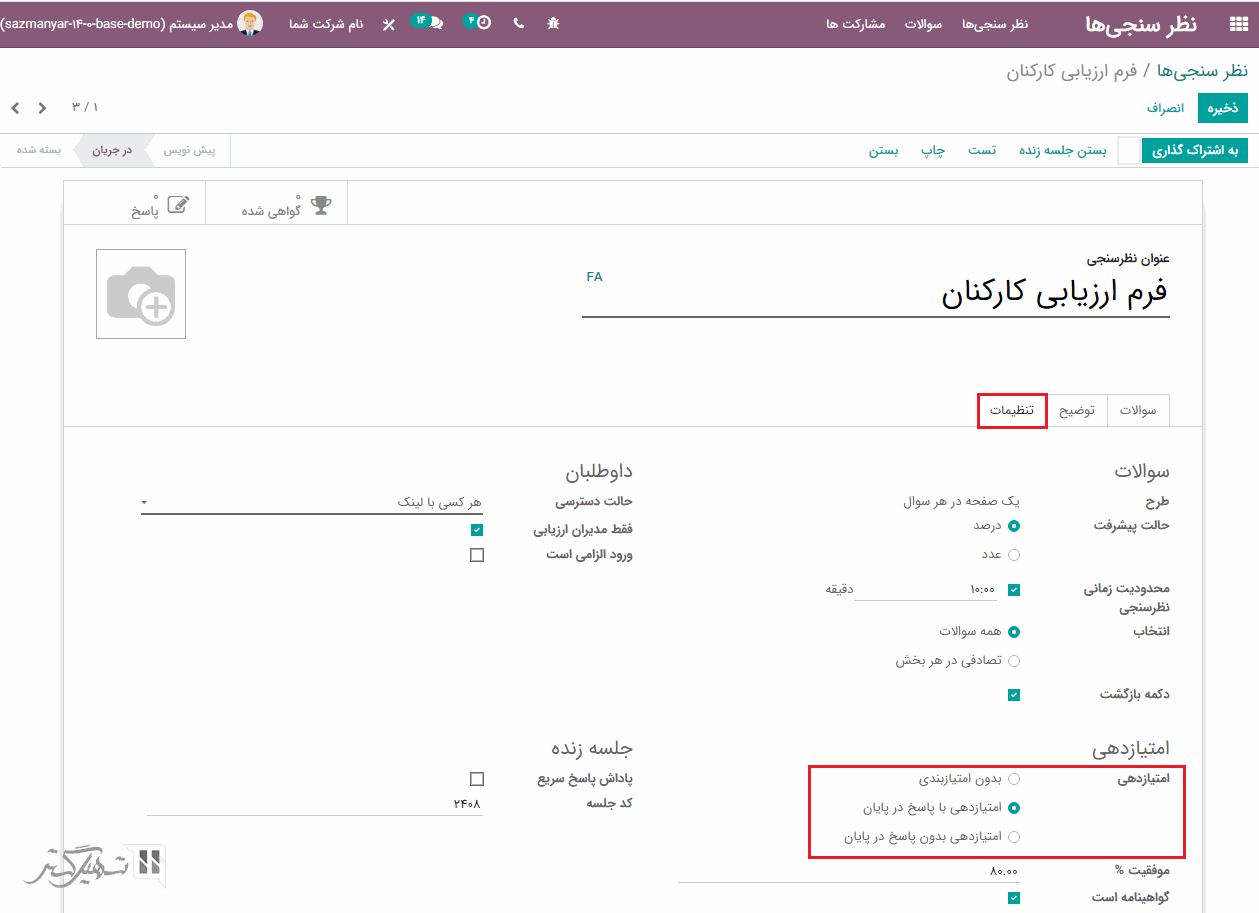Click the debug bug icon in top bar
This screenshot has height=913, width=1259.
(553, 23)
